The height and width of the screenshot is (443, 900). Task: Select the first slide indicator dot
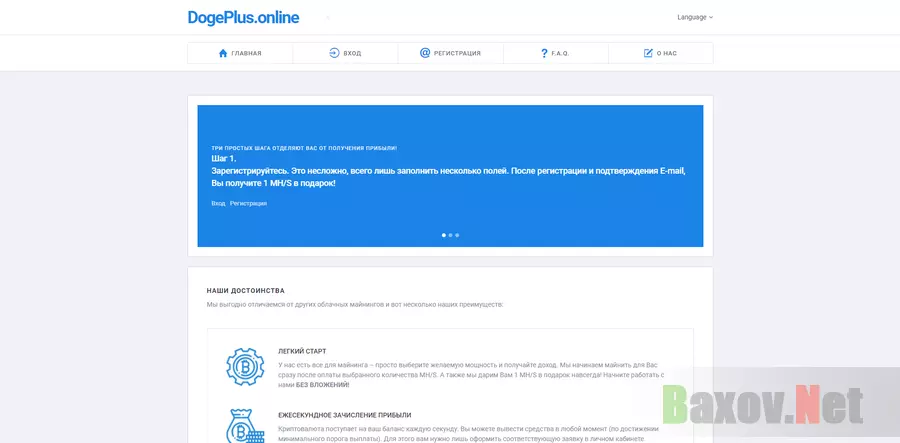[x=444, y=235]
